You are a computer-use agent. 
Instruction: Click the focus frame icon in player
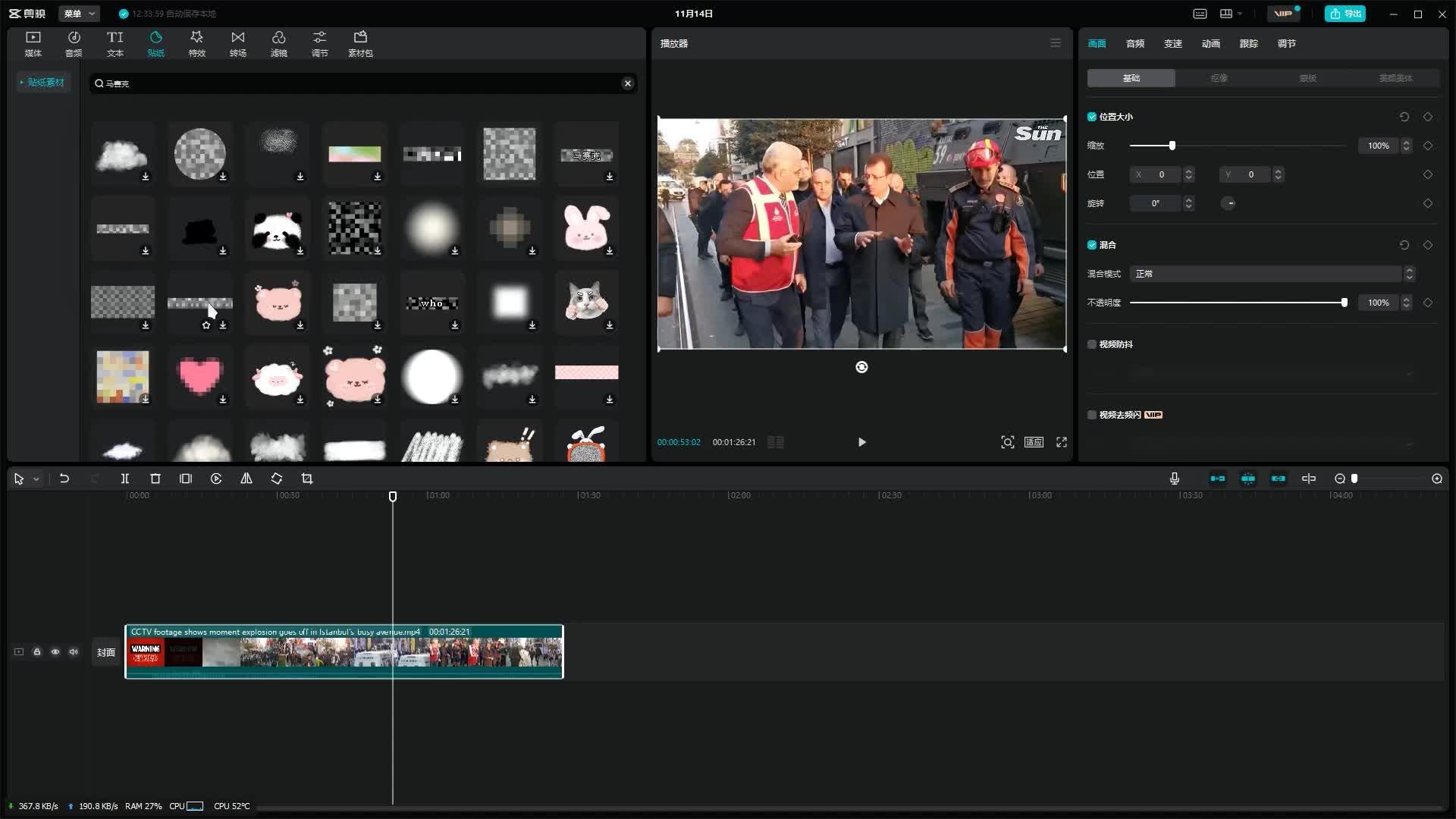point(1008,442)
